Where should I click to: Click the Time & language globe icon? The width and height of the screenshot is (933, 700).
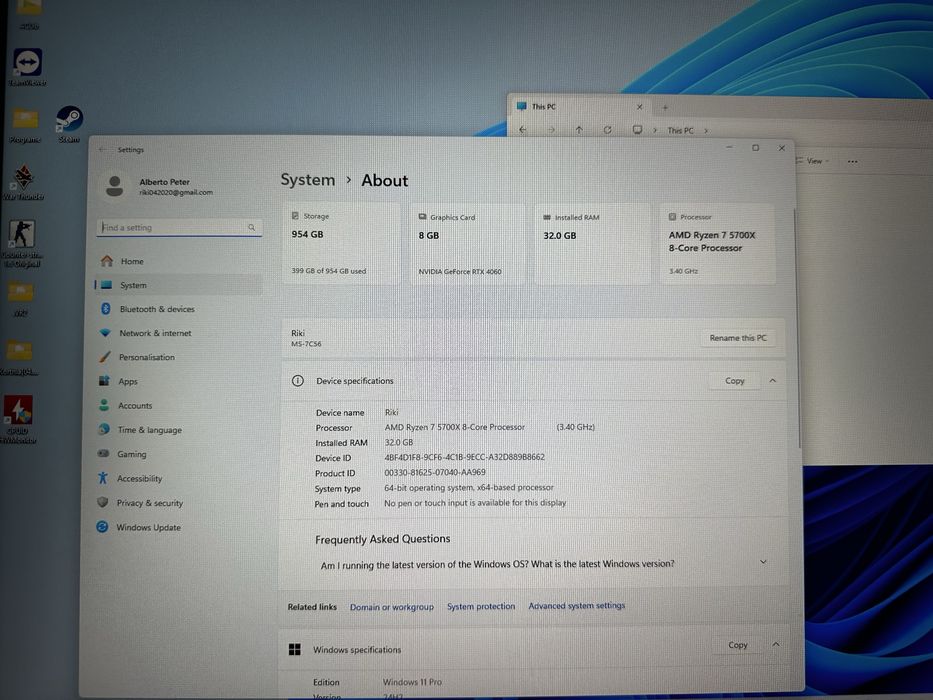click(104, 429)
